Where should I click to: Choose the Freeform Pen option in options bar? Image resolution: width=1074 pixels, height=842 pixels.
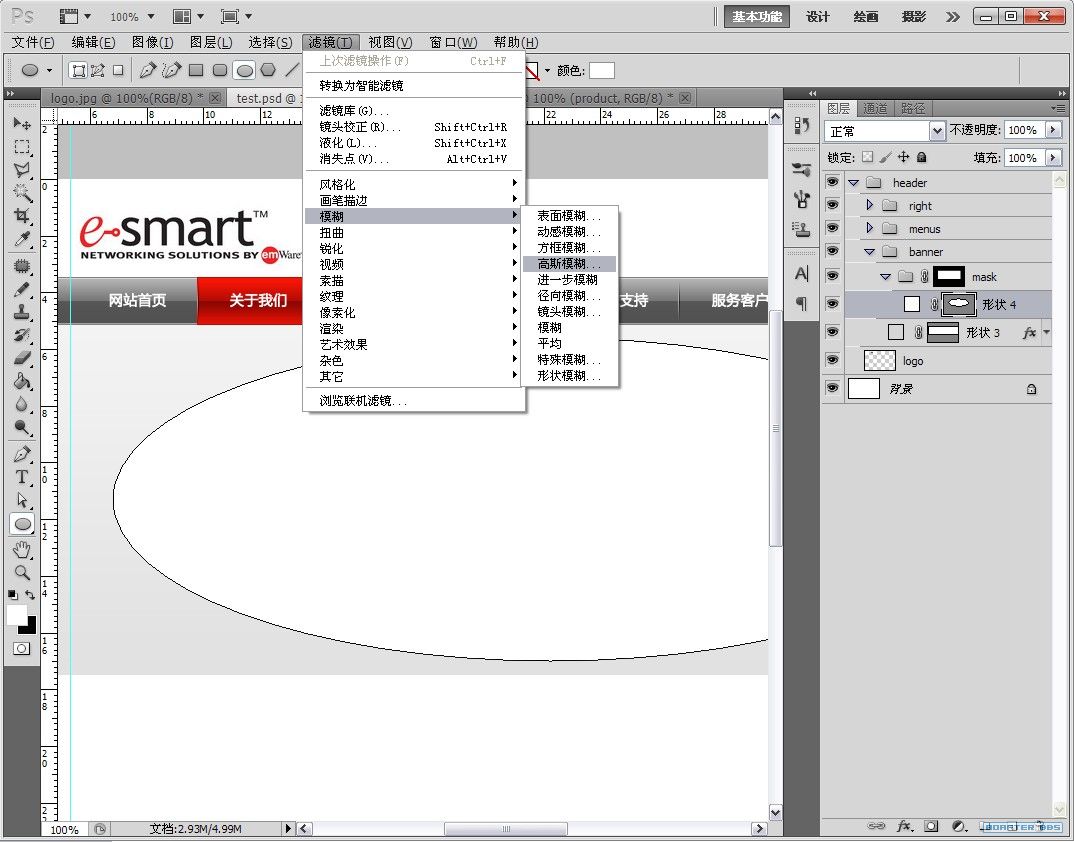click(171, 70)
